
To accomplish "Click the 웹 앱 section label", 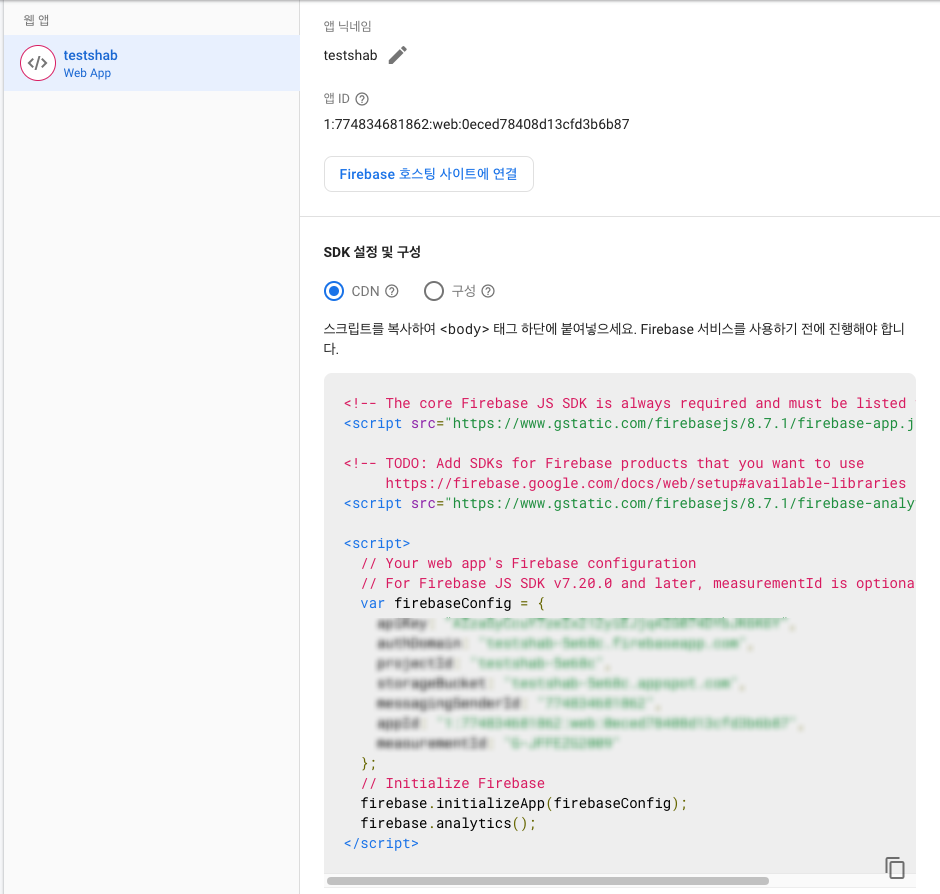I will click(36, 20).
